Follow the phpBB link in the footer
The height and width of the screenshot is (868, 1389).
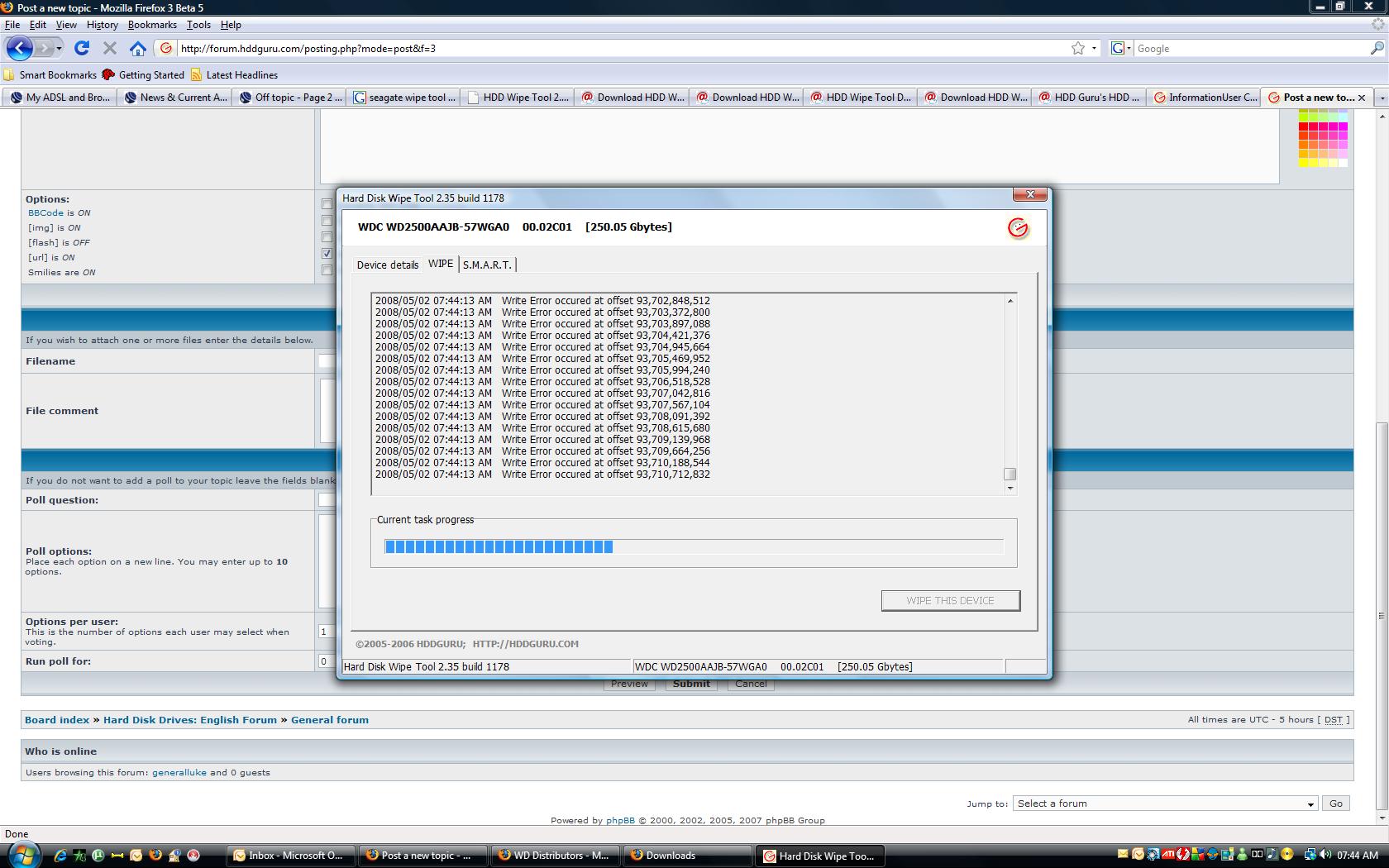(x=620, y=821)
